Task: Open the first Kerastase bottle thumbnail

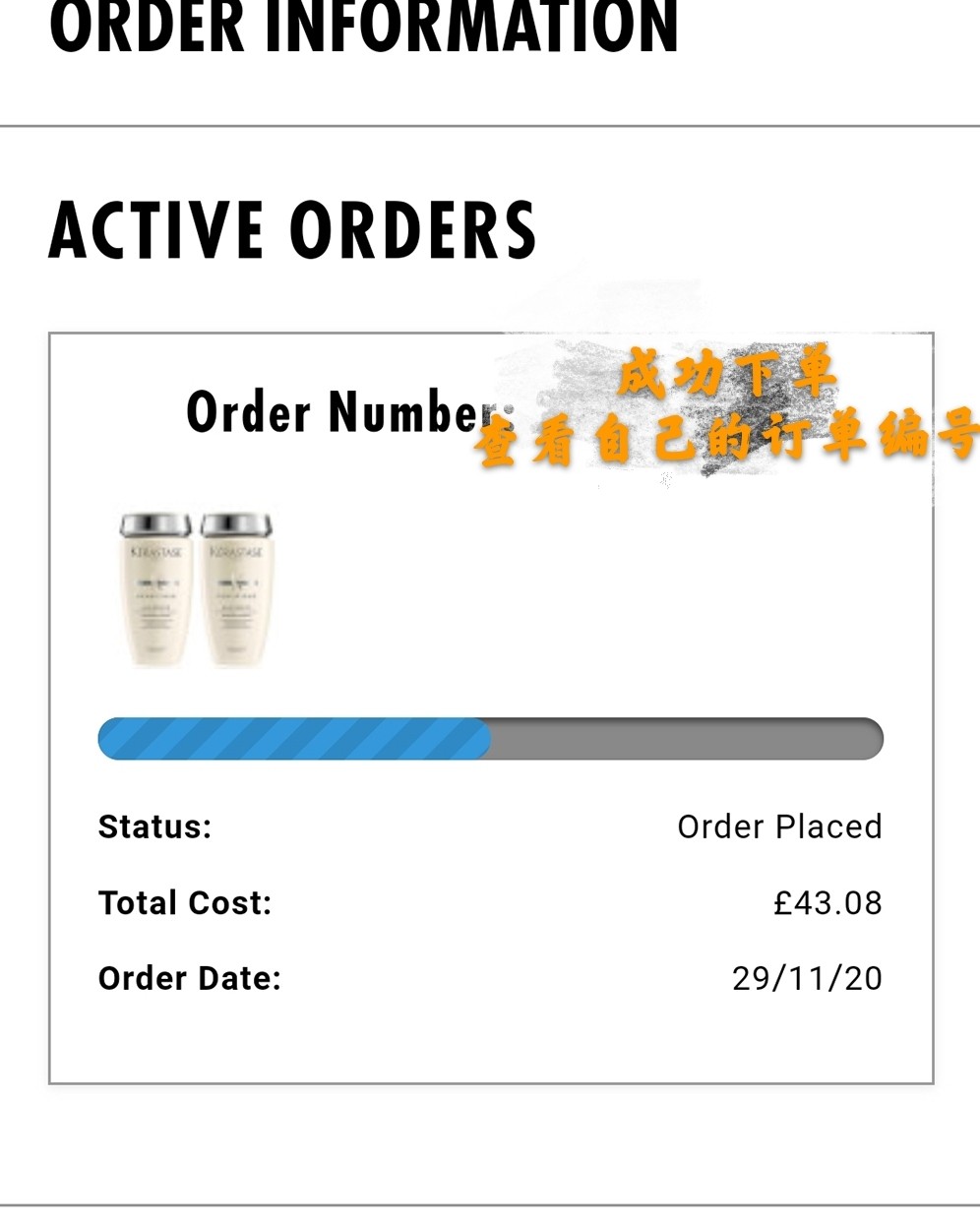Action: coord(154,589)
